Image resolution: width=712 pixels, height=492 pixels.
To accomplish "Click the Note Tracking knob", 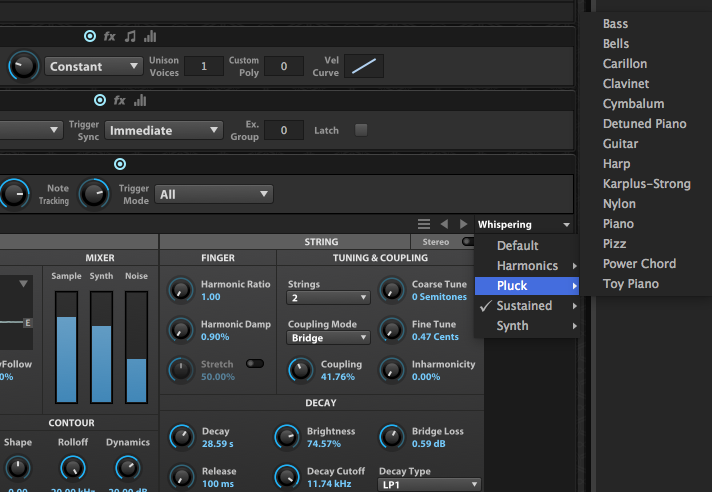I will click(x=94, y=194).
